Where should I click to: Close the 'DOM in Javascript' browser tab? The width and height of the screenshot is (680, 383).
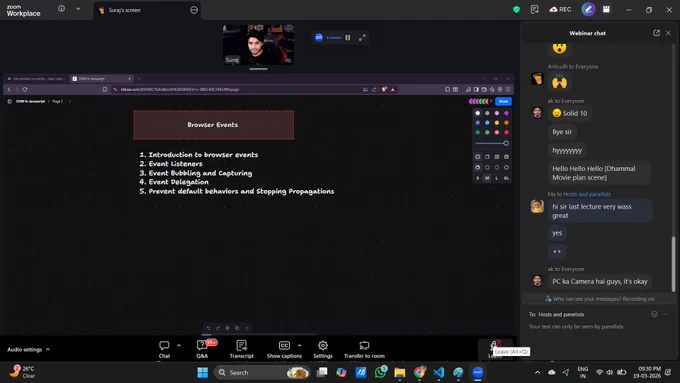click(x=129, y=79)
